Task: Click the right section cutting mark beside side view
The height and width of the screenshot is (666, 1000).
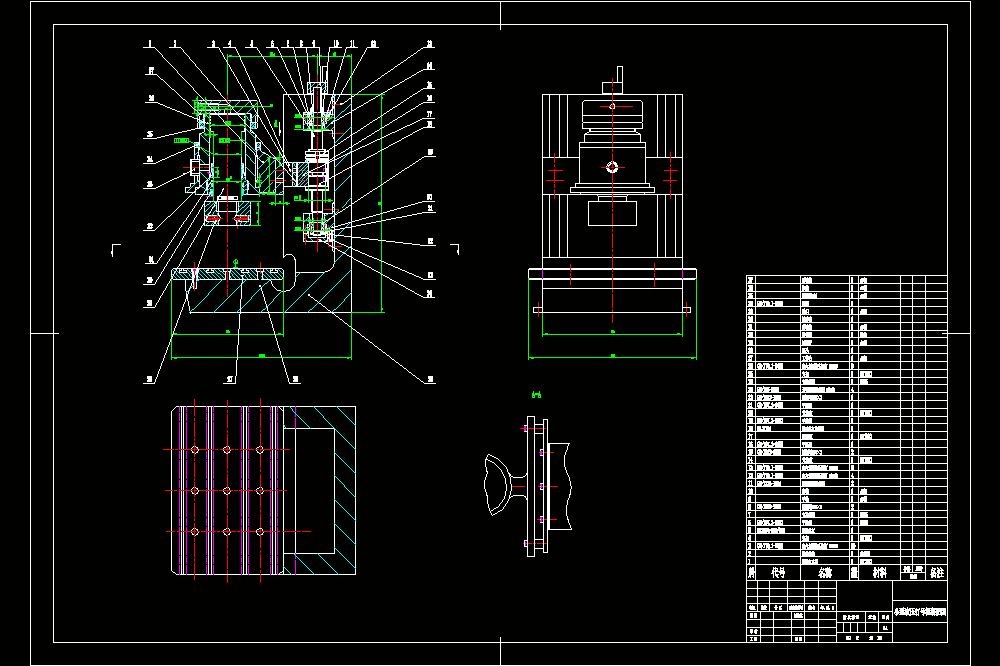Action: pyautogui.click(x=455, y=249)
